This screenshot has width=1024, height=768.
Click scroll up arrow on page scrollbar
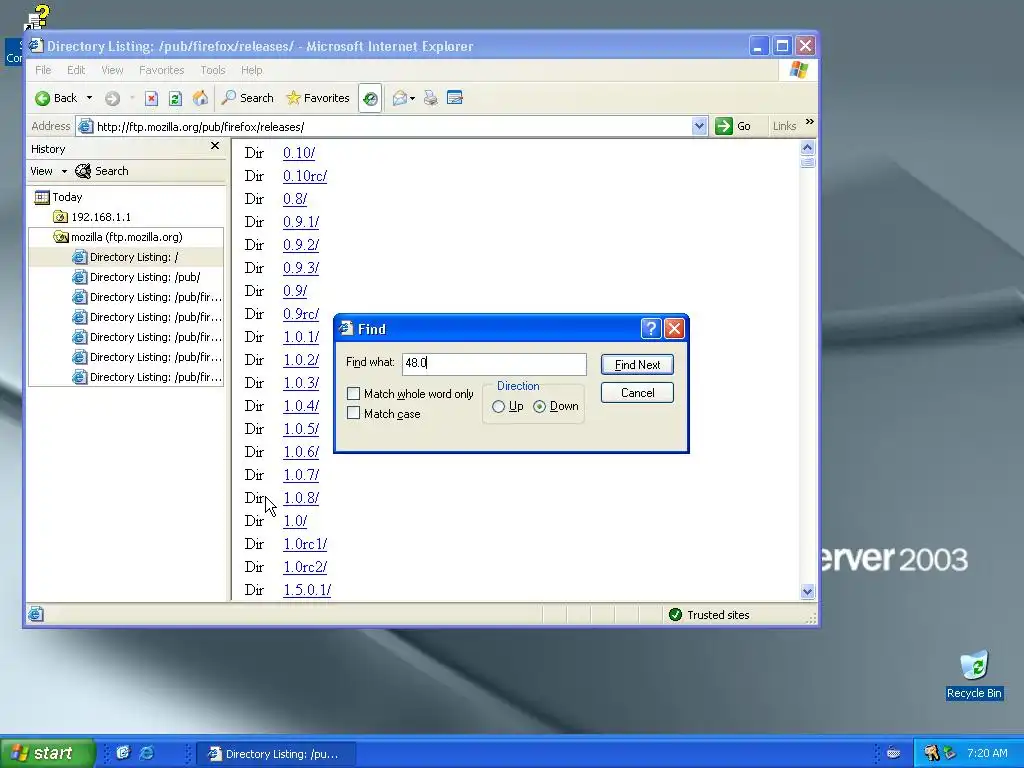coord(807,148)
